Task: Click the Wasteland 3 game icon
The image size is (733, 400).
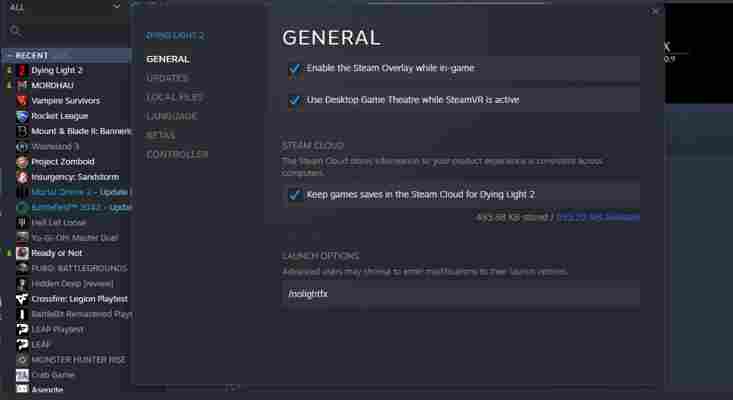Action: pos(22,147)
